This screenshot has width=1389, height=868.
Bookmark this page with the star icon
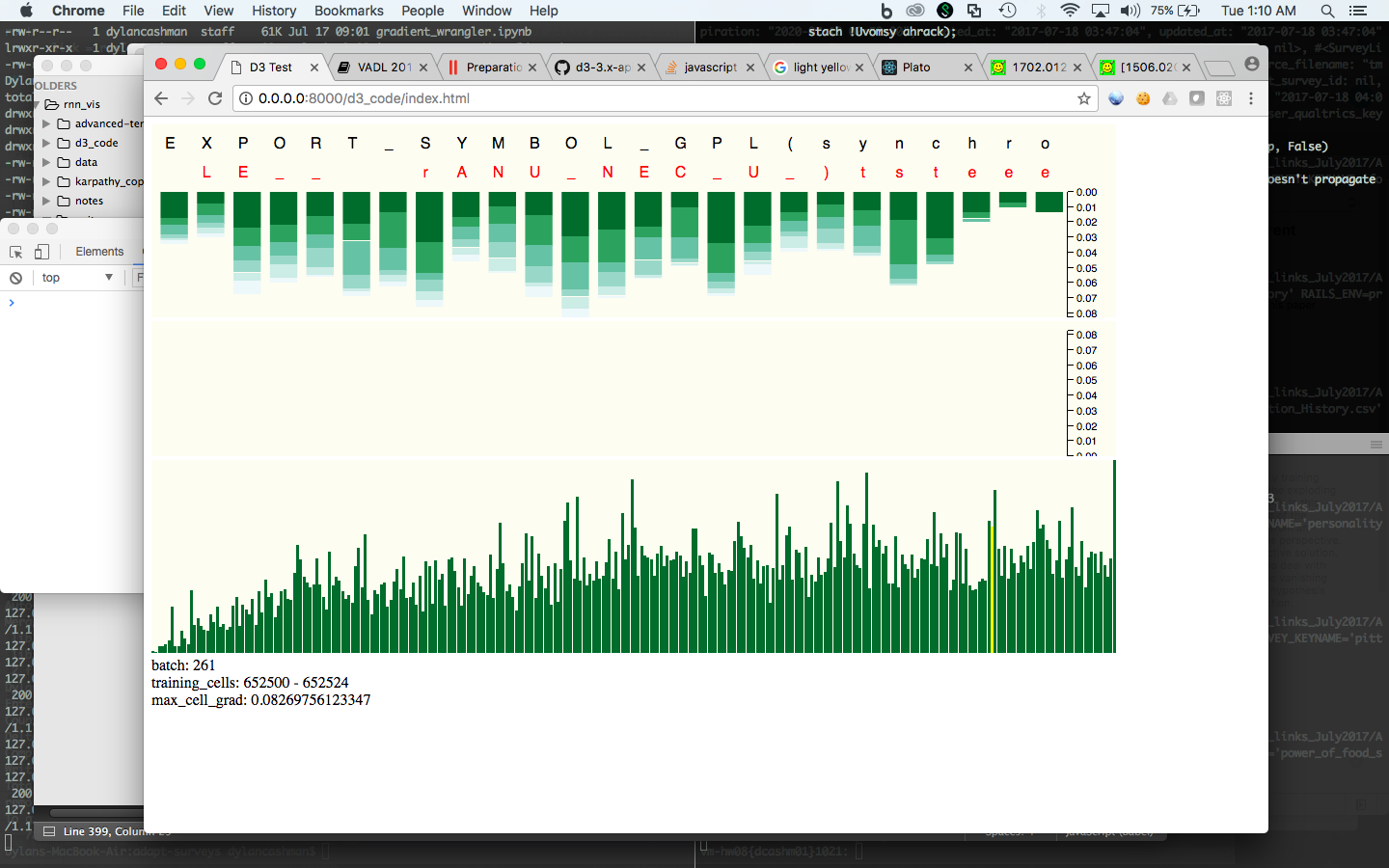[x=1084, y=98]
